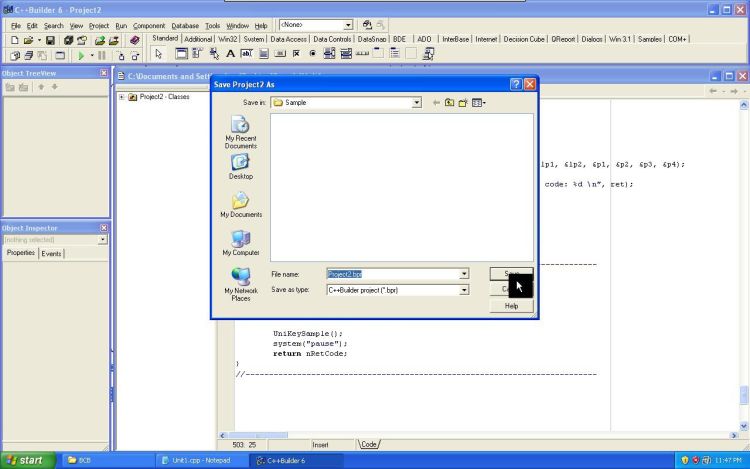Go to Desktop in places bar

(x=241, y=167)
